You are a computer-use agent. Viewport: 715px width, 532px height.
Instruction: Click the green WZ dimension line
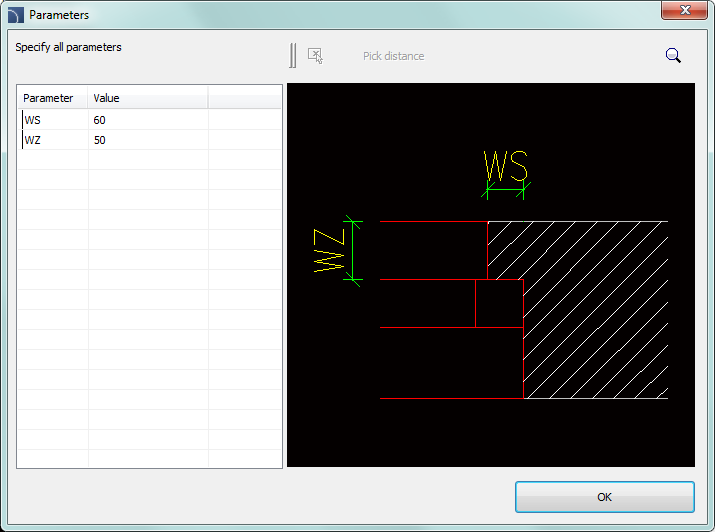[351, 250]
